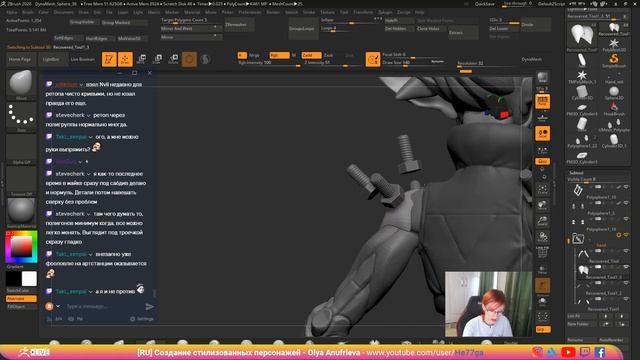Select the PolyMesh3D star tool thumbnail
The width and height of the screenshot is (640, 360).
click(x=613, y=44)
